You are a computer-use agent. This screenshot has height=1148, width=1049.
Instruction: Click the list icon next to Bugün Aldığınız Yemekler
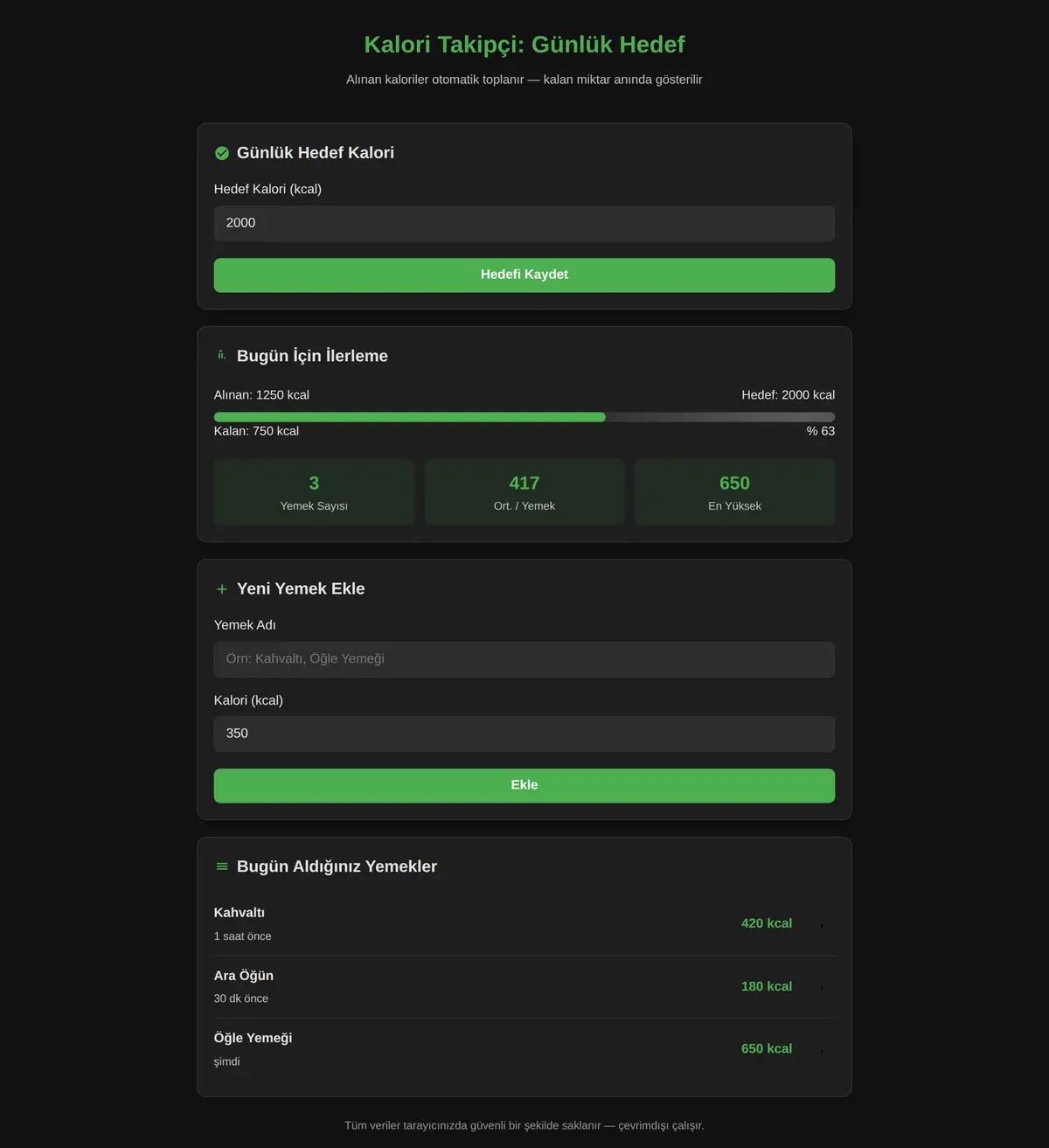click(222, 866)
